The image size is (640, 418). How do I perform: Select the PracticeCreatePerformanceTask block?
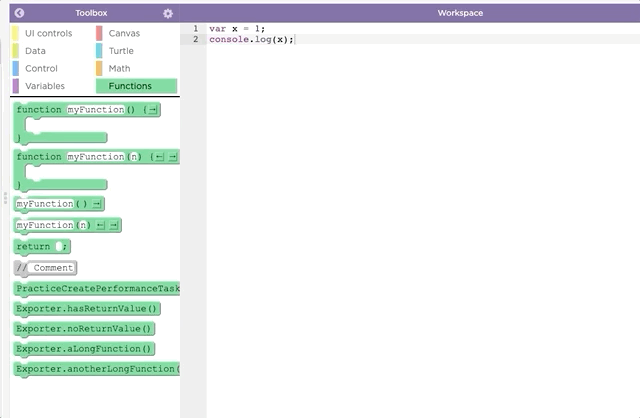click(97, 289)
